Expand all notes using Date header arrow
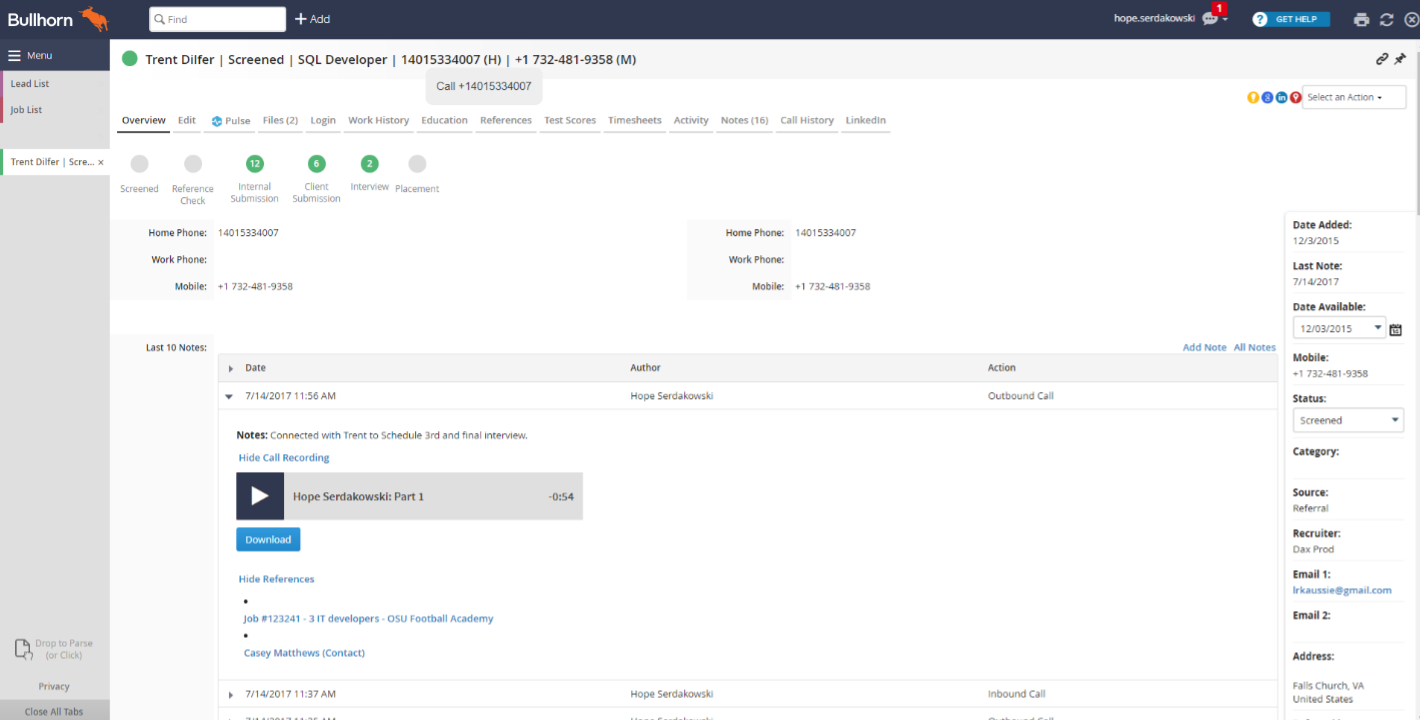1420x720 pixels. tap(231, 369)
